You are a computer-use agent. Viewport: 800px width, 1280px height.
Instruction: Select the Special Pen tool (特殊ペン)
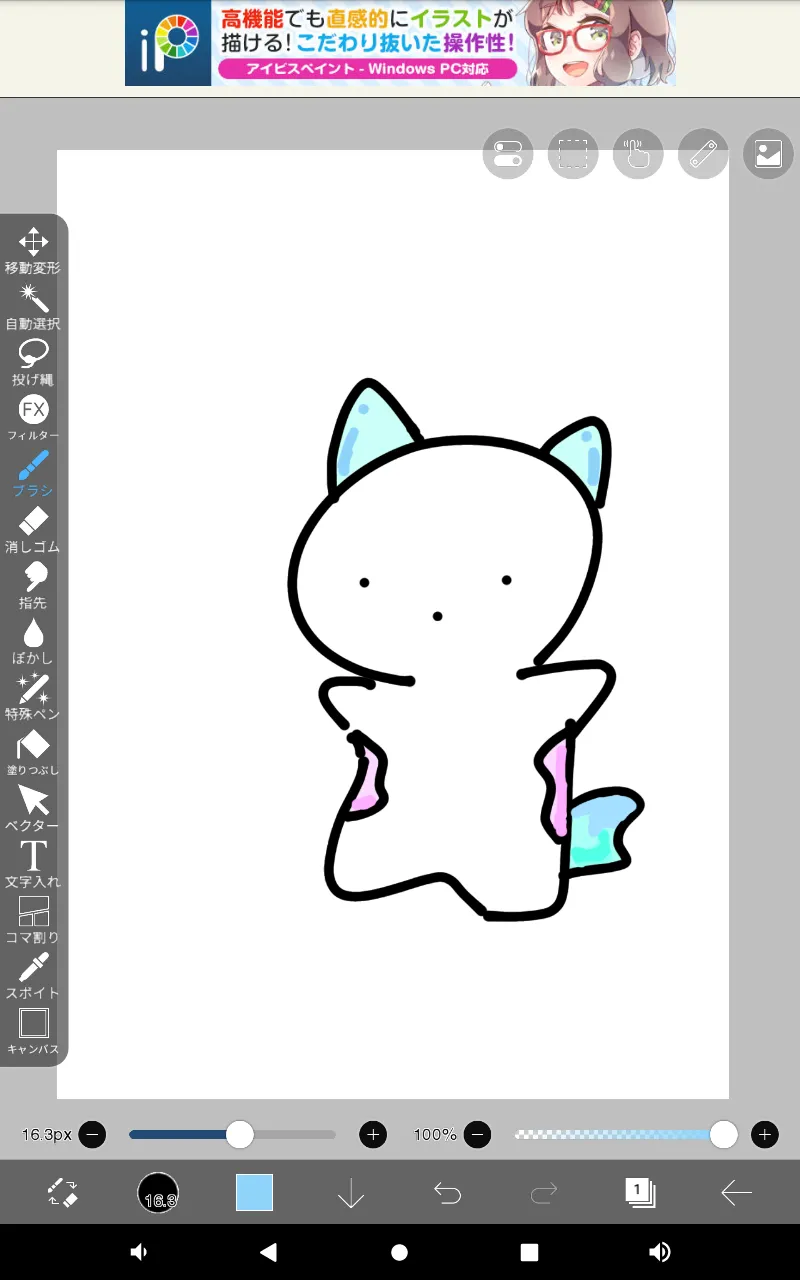point(33,697)
